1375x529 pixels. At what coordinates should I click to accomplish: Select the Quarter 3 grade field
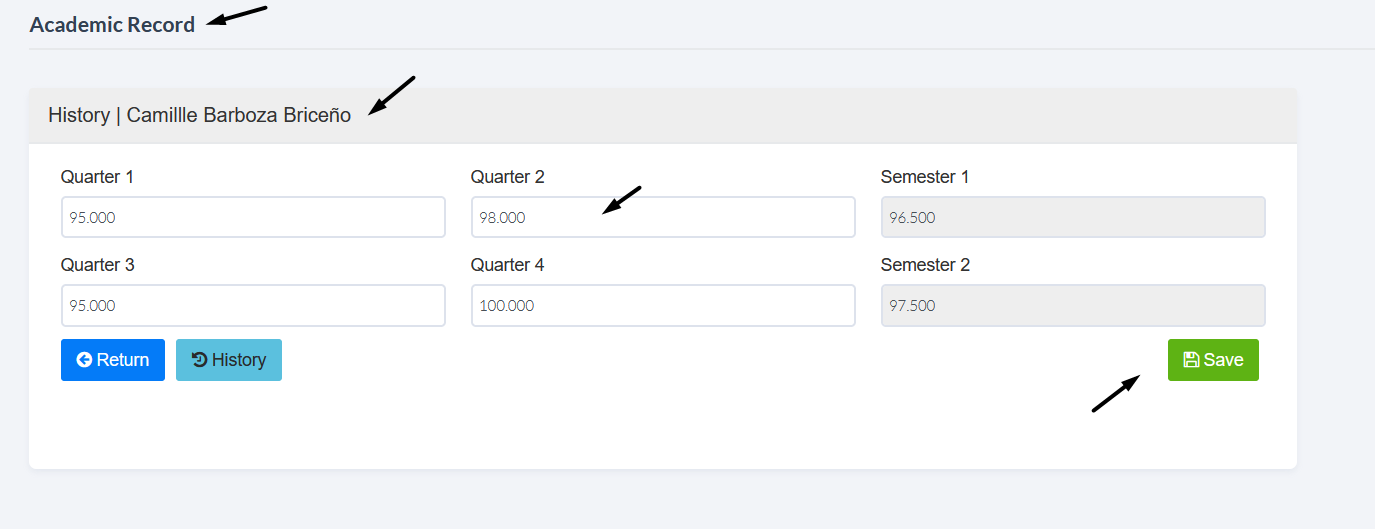pos(253,305)
